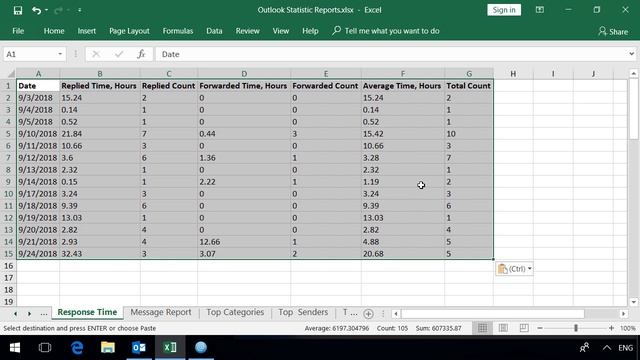Click the Forwarded Count header cell
Image resolution: width=640 pixels, height=360 pixels.
point(326,86)
